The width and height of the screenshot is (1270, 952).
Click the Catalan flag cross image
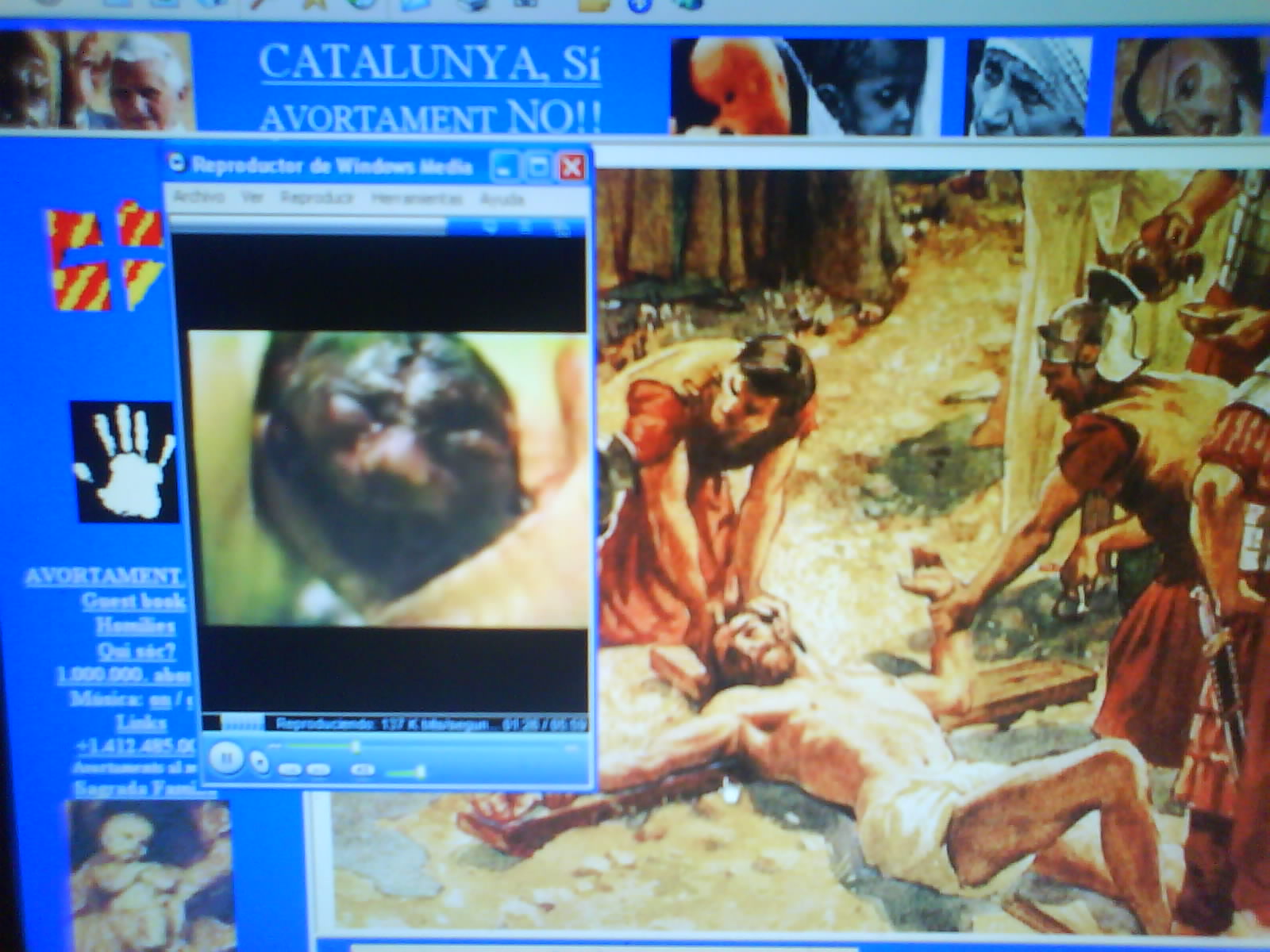click(106, 256)
